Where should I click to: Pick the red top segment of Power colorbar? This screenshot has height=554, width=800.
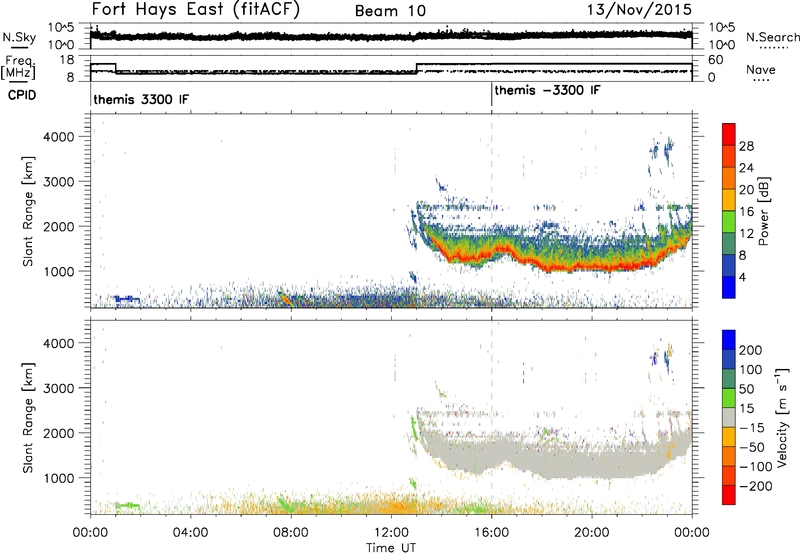[729, 134]
